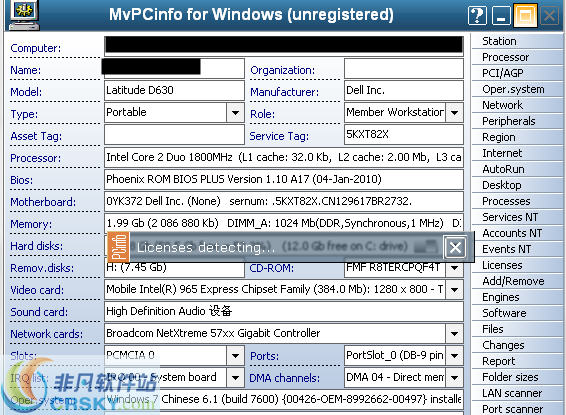Select the Network section

tap(517, 105)
